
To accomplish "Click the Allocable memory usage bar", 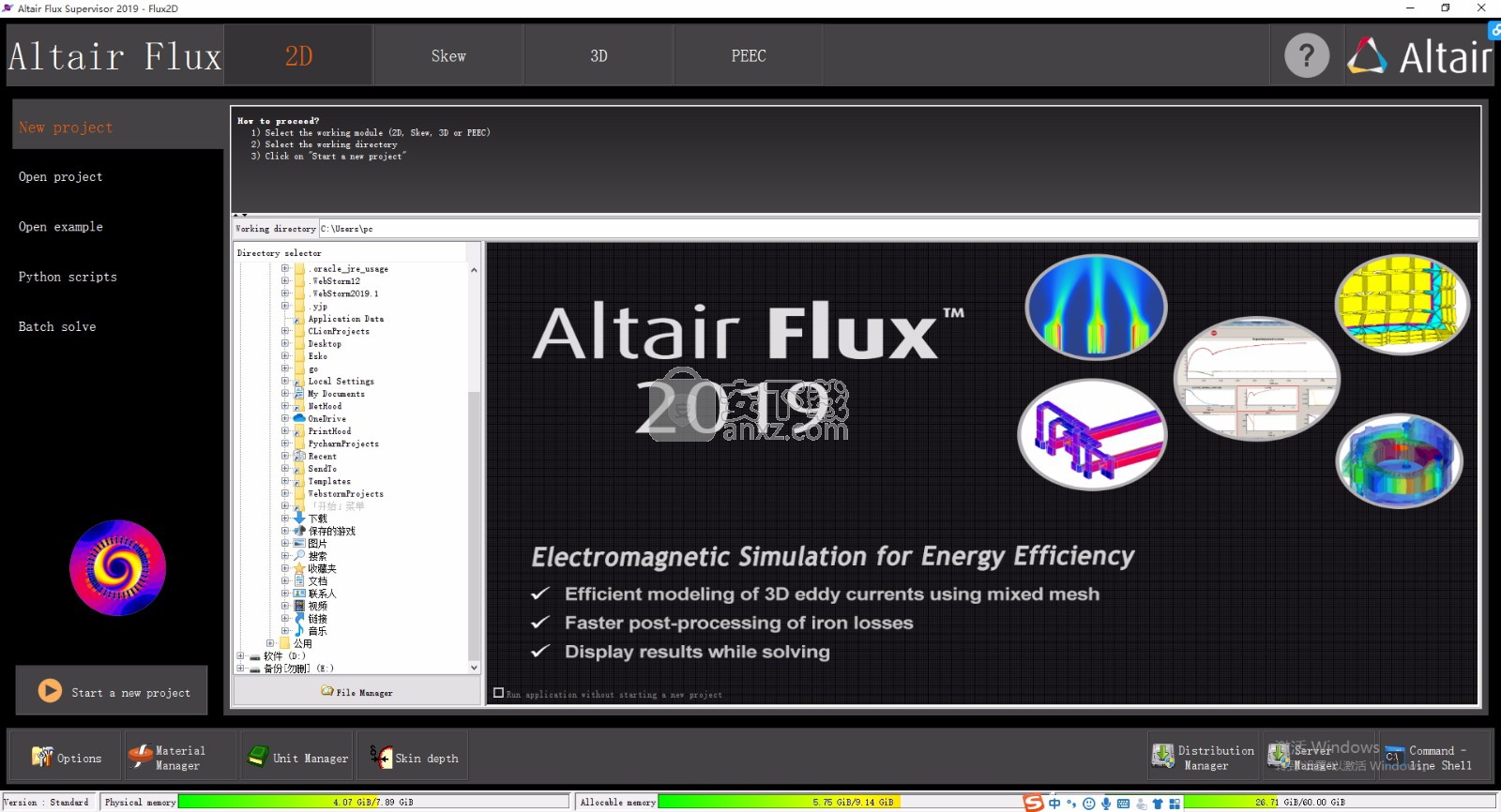I will click(x=853, y=802).
